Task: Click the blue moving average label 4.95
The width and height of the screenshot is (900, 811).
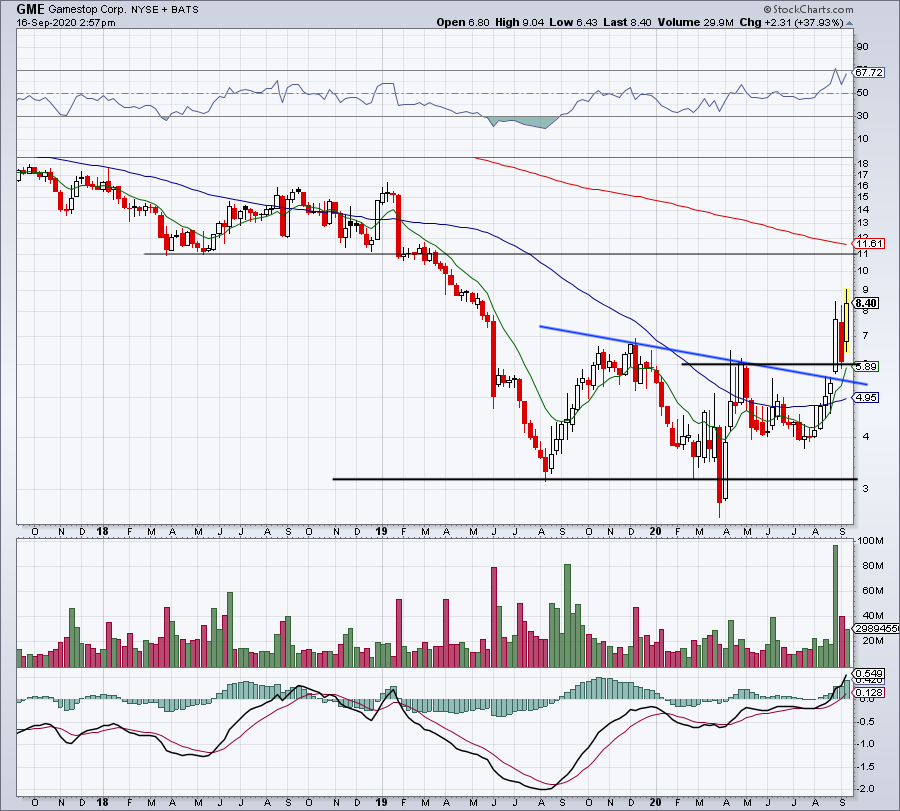Action: (x=866, y=397)
